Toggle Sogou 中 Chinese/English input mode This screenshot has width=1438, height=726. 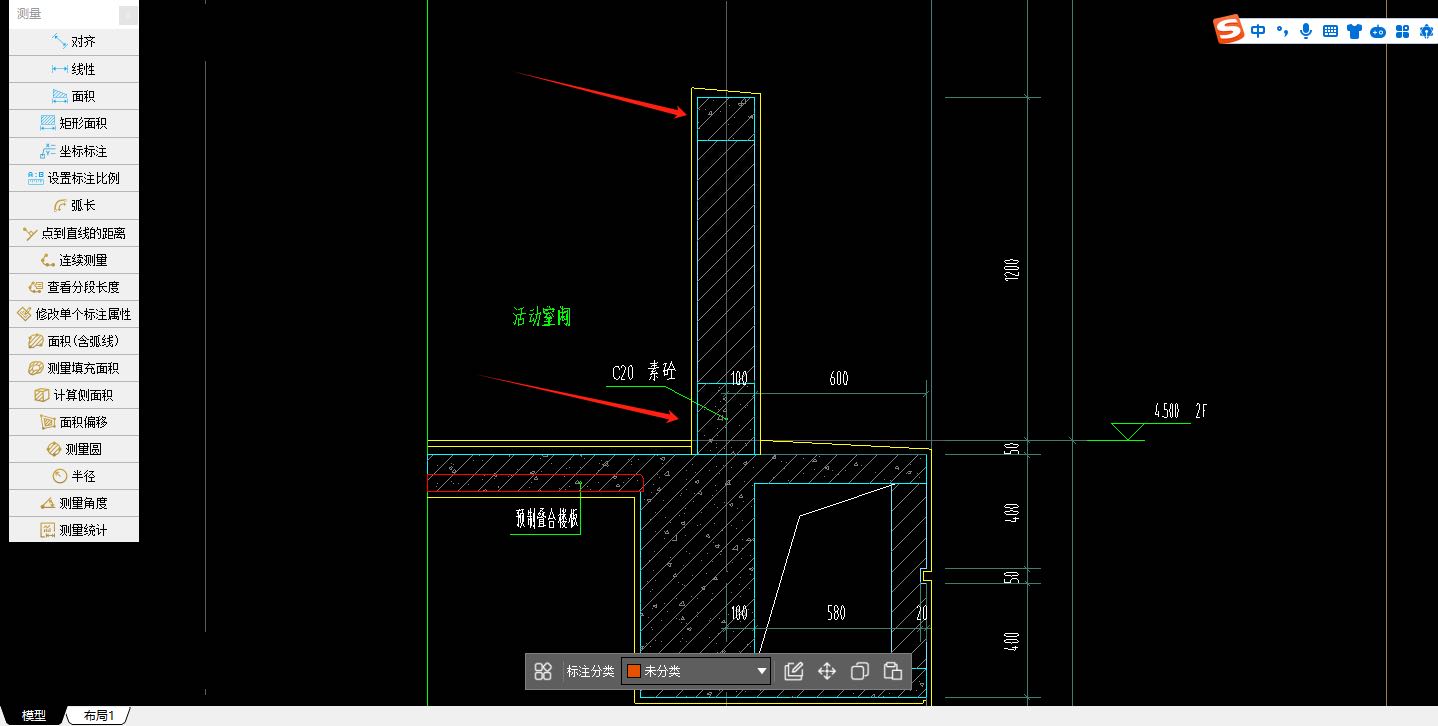1258,31
